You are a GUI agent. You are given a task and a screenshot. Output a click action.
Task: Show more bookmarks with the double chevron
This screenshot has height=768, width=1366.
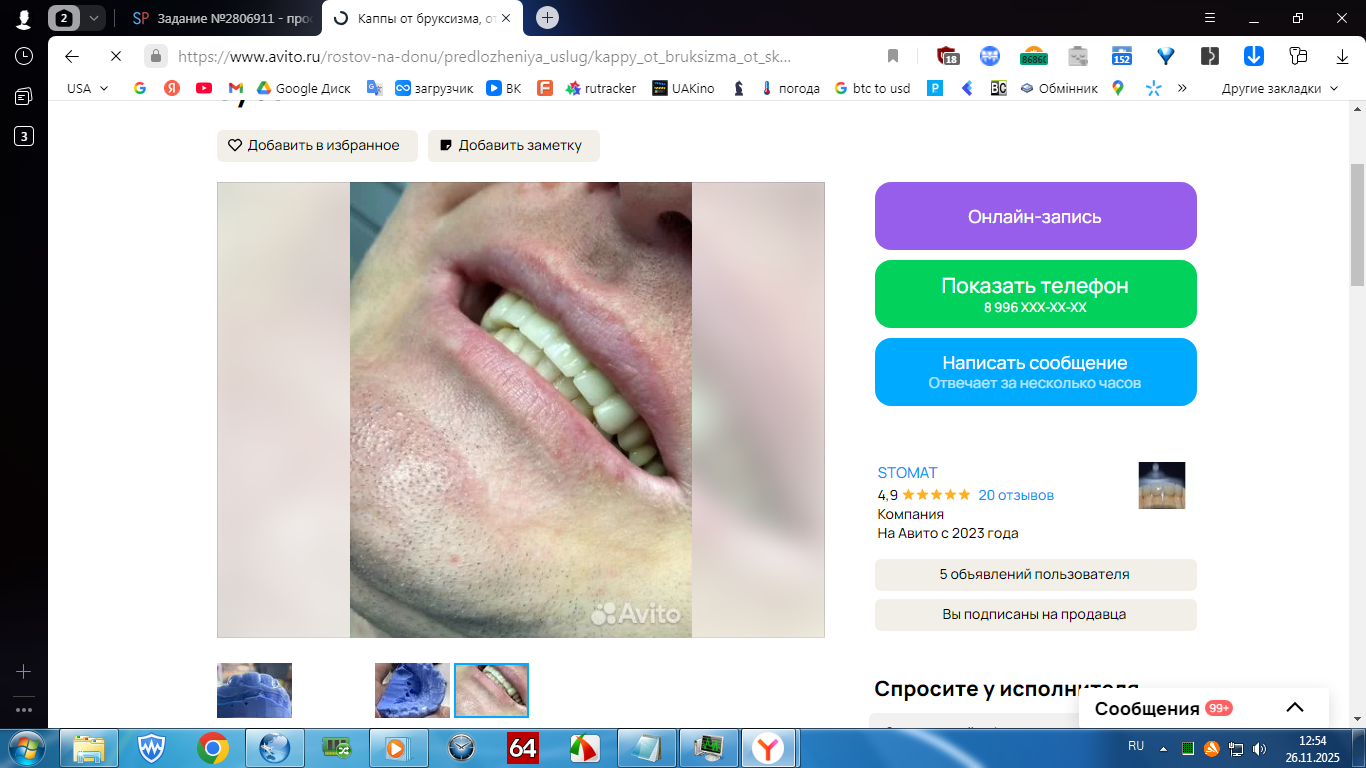pos(1182,88)
